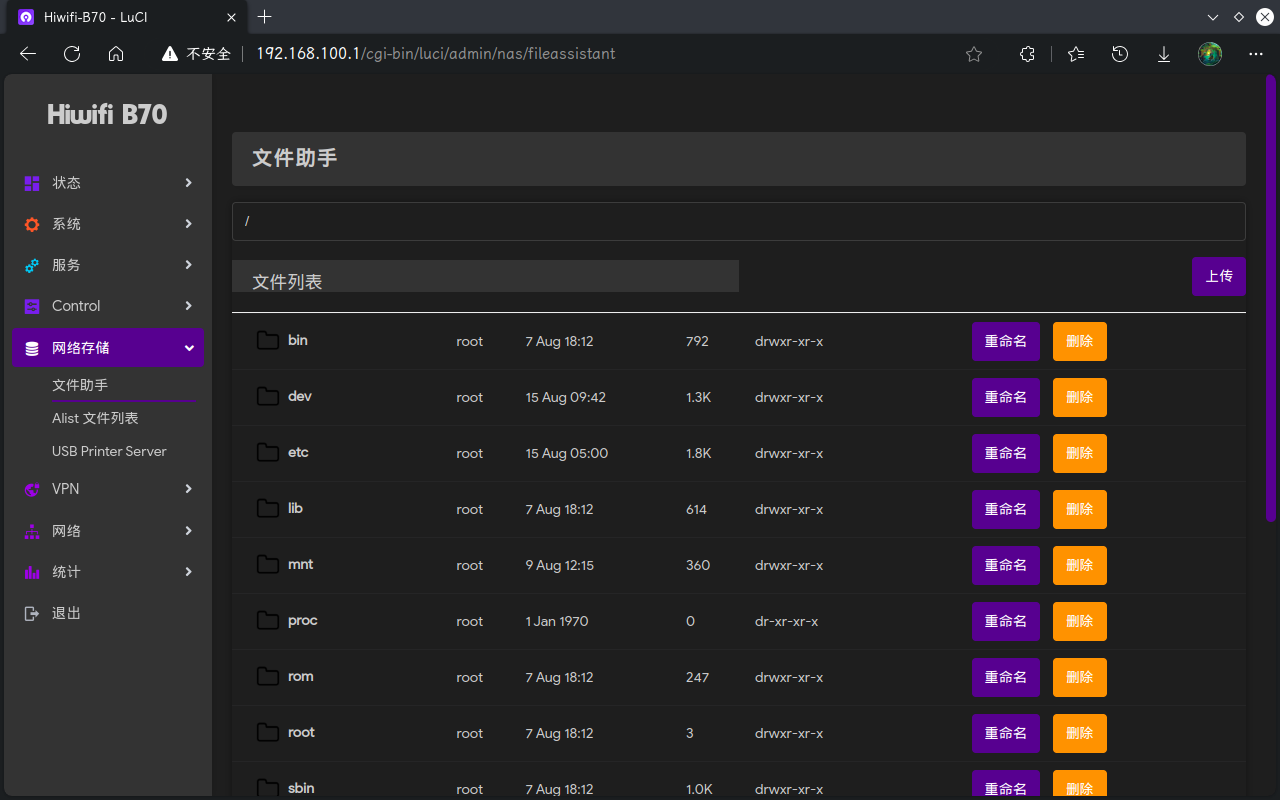Collapse the 网络存储 section chevron
1280x800 pixels.
point(188,348)
